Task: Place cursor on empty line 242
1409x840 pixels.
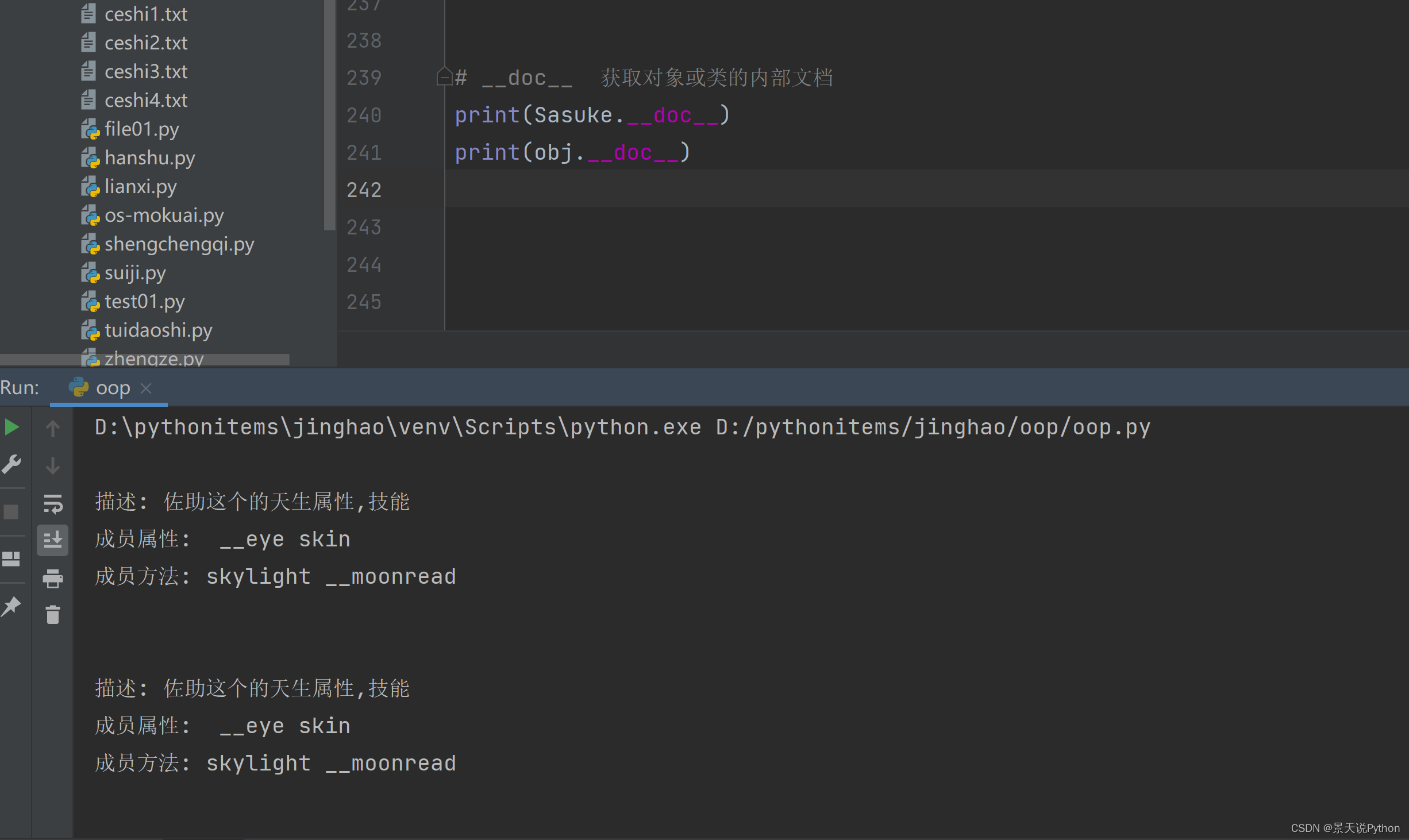Action: (x=926, y=188)
